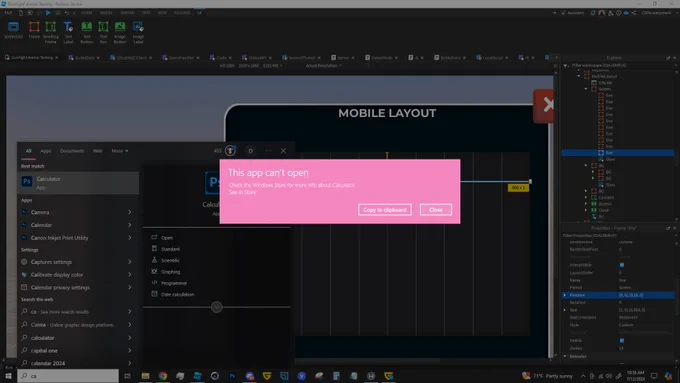The width and height of the screenshot is (680, 383).
Task: Select the Glow item under Screen in Explorer
Action: (x=610, y=159)
